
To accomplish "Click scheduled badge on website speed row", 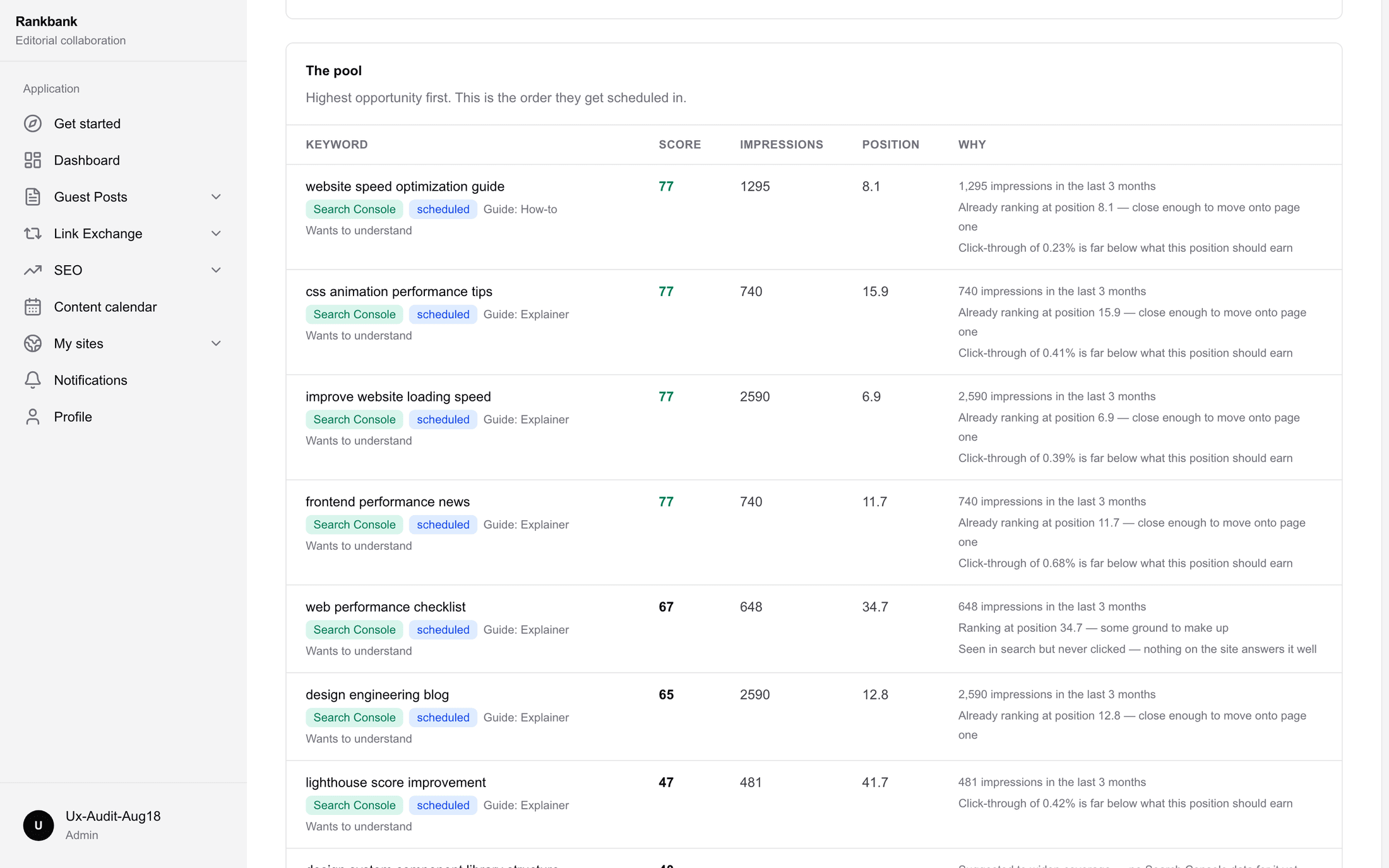I will (443, 209).
